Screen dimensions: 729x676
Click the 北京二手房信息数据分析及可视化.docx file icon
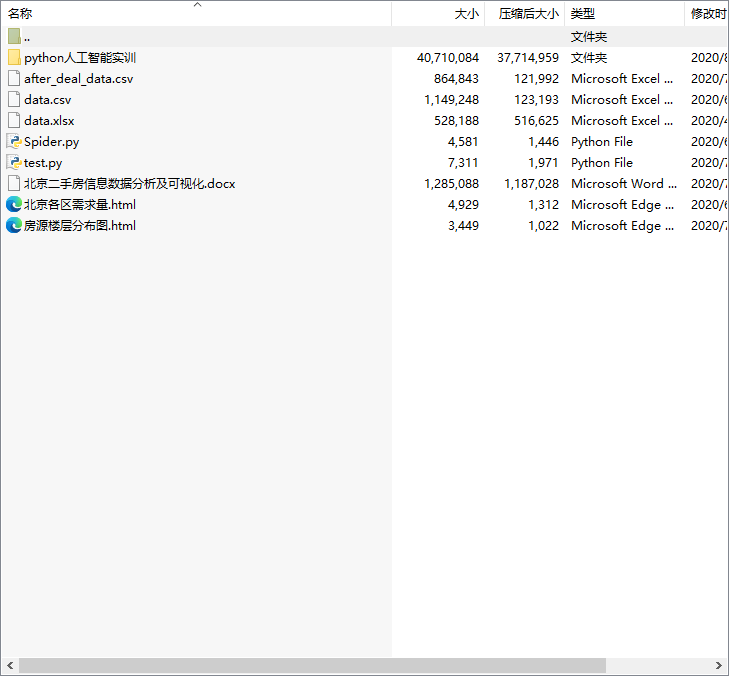pyautogui.click(x=14, y=183)
